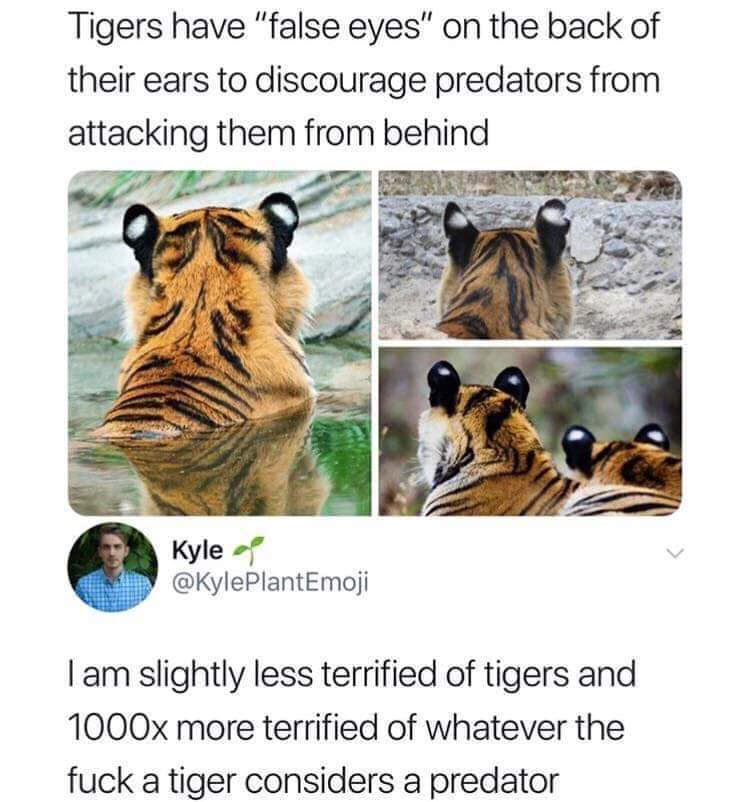This screenshot has height=802, width=750.
Task: Click the line "attacking them from behind"
Action: point(278,133)
